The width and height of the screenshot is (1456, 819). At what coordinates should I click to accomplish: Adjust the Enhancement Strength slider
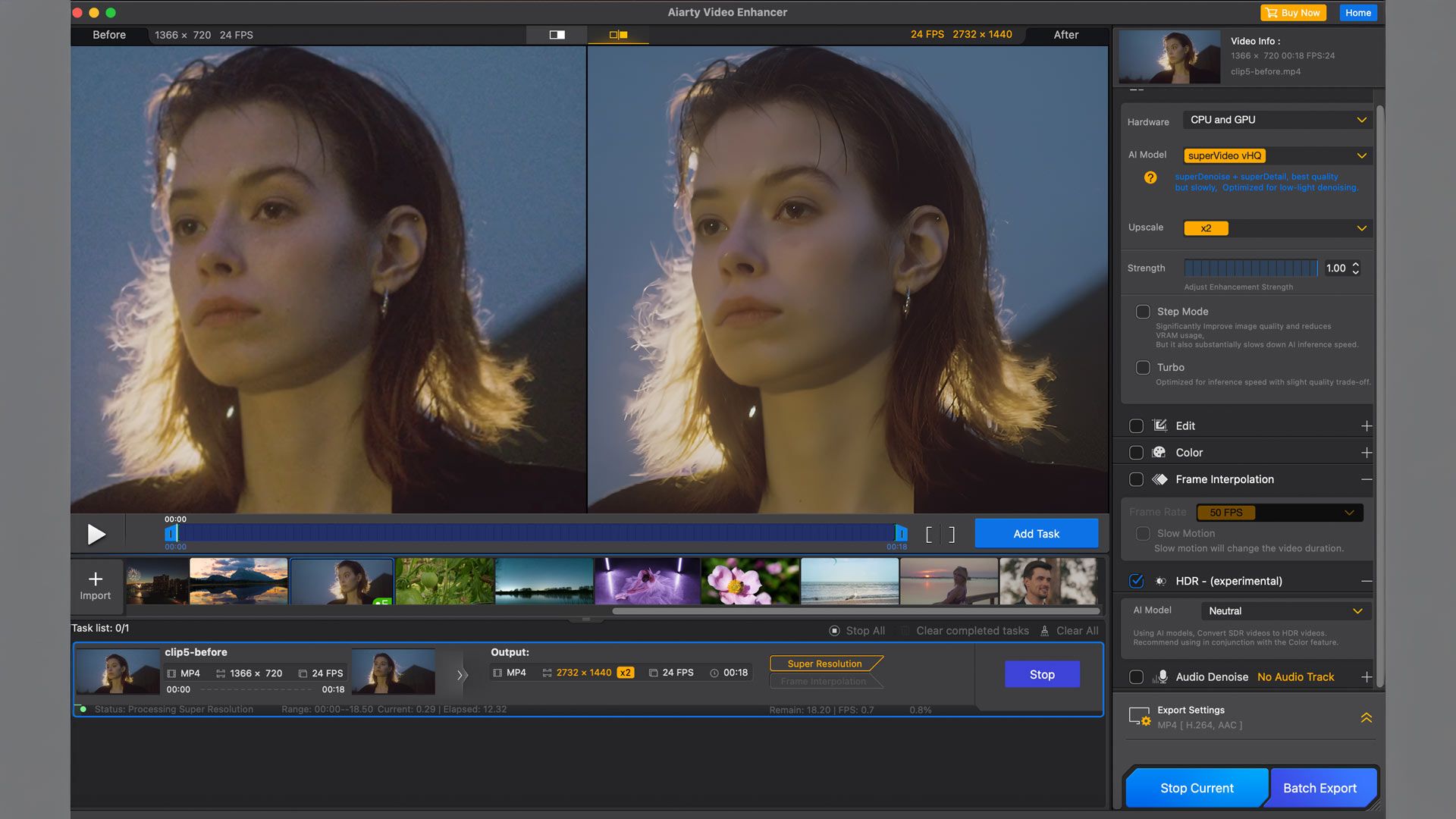point(1251,268)
